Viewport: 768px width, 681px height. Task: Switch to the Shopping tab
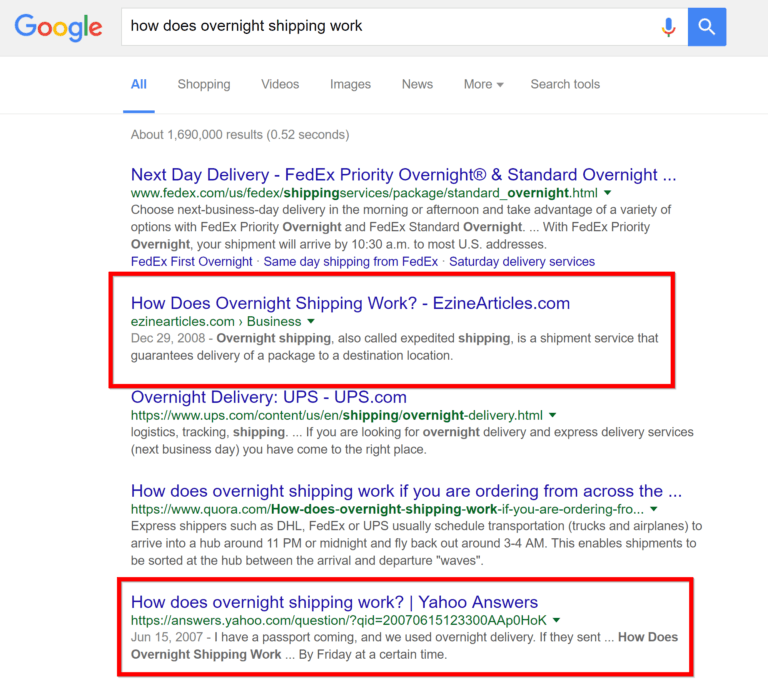[x=204, y=84]
